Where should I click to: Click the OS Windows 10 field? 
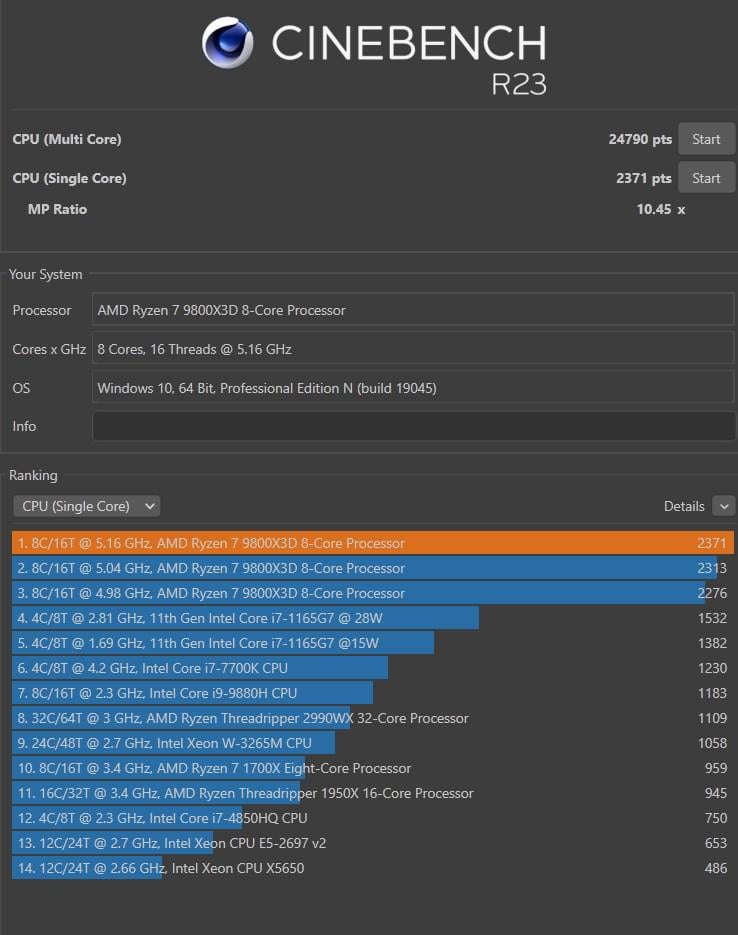click(x=413, y=388)
